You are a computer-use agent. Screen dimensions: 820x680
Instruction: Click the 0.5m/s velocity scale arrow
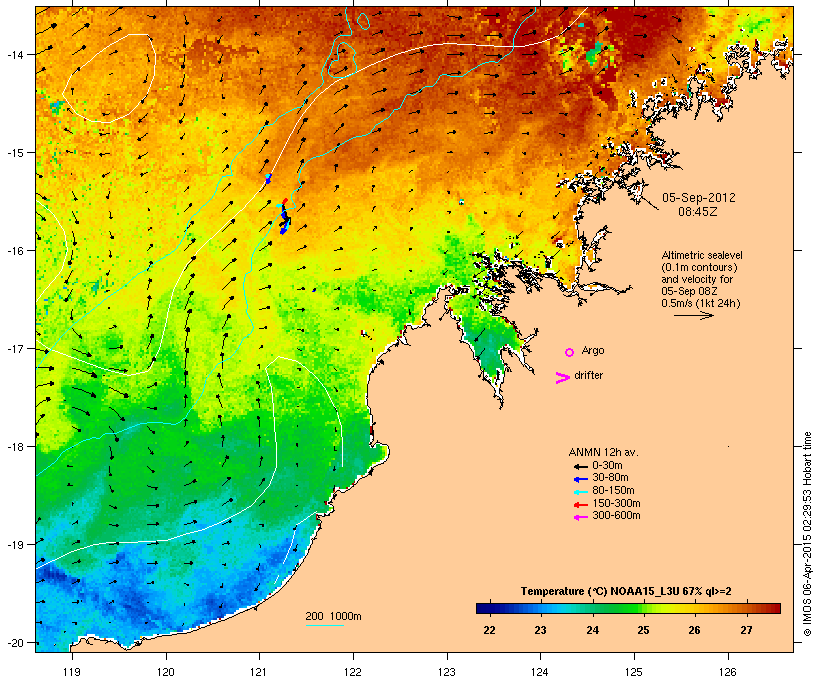point(693,315)
